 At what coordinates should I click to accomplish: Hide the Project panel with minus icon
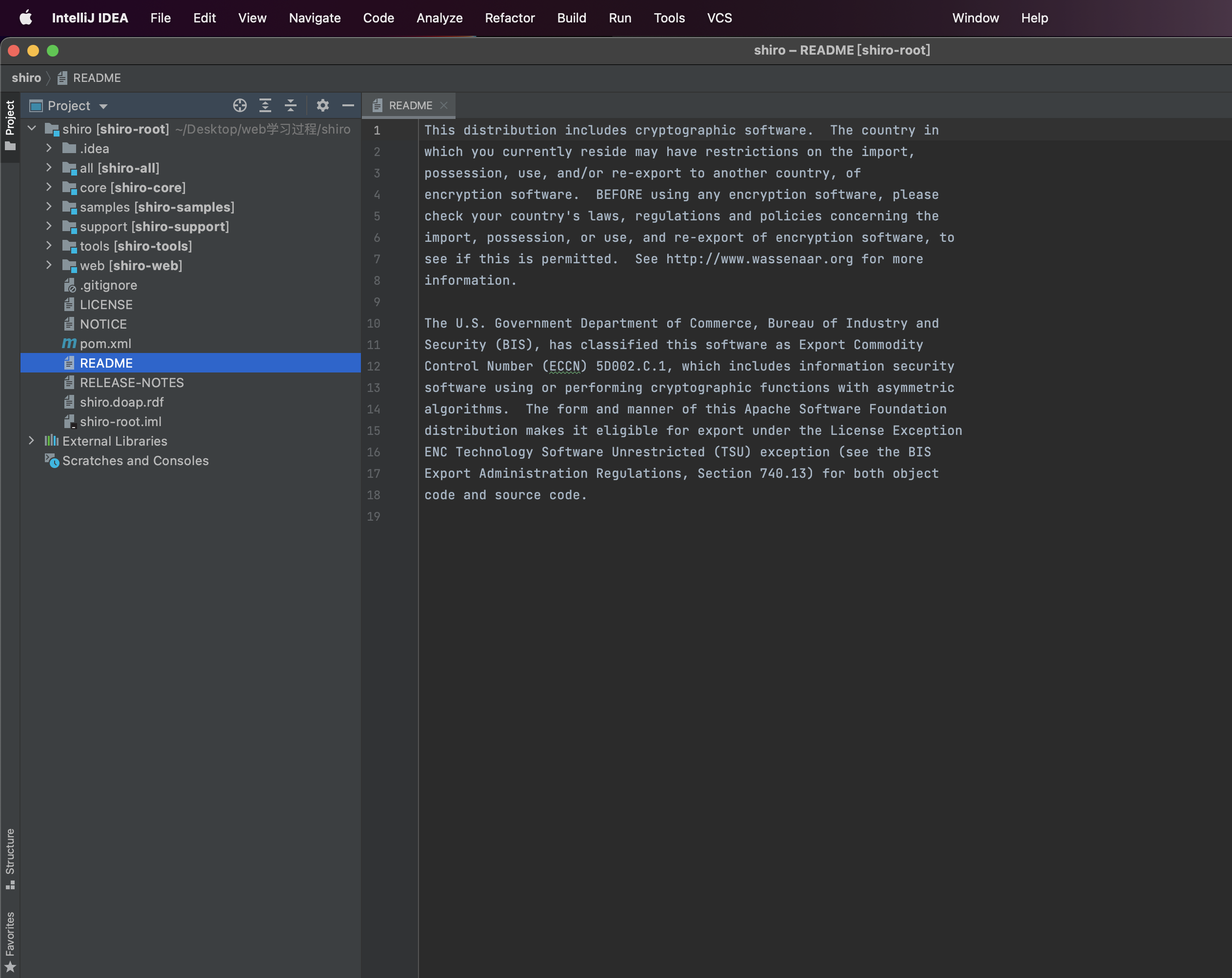[x=348, y=106]
